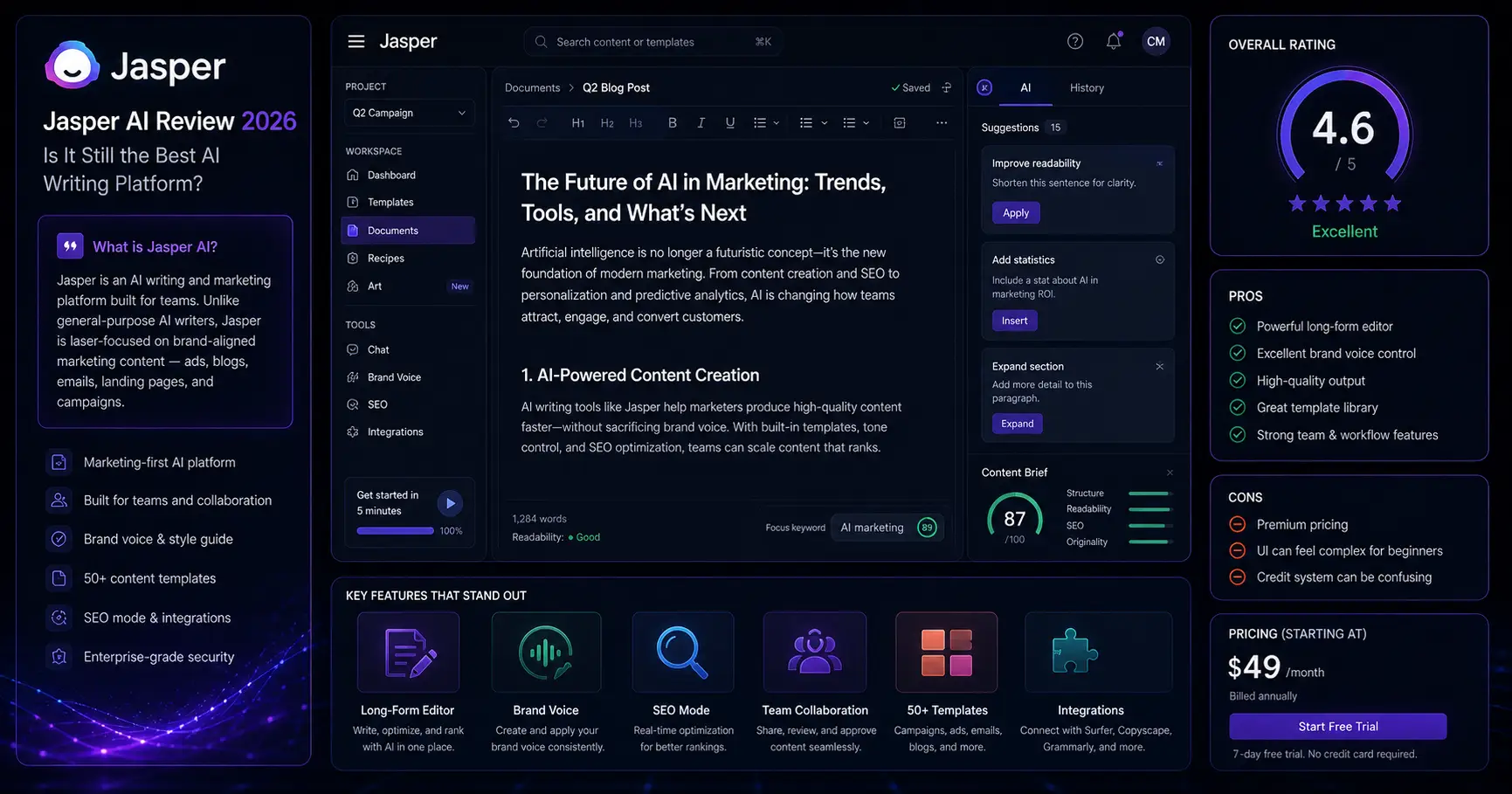Click the Team Collaboration feature icon
Viewport: 1512px width, 794px height.
click(815, 652)
